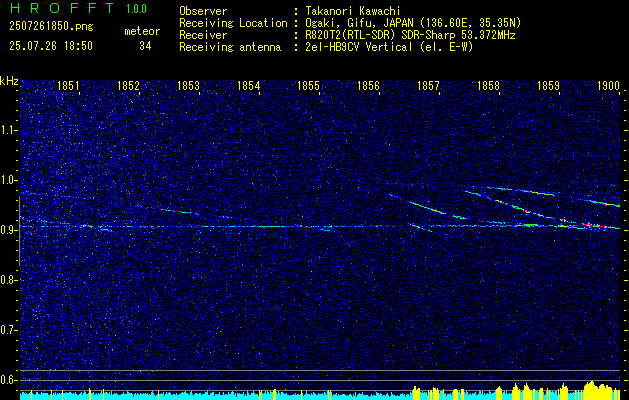Image resolution: width=629 pixels, height=400 pixels.
Task: Click the 1.1 kHz axis label
Action: pos(7,130)
